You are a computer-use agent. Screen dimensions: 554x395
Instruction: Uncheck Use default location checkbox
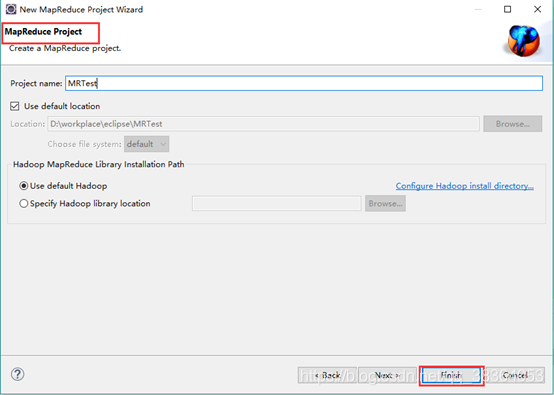coord(14,106)
